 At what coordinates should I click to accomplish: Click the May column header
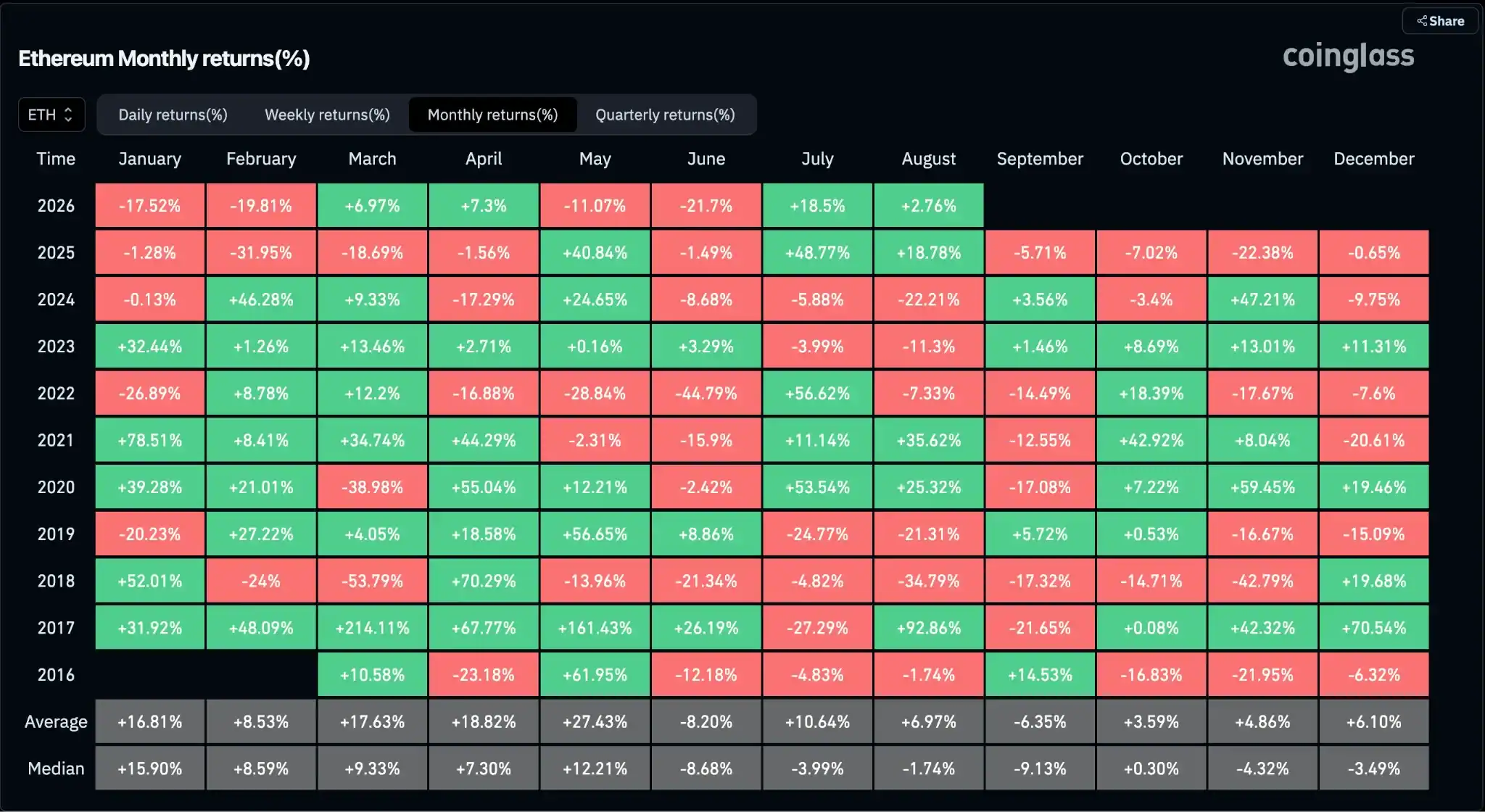[x=595, y=159]
